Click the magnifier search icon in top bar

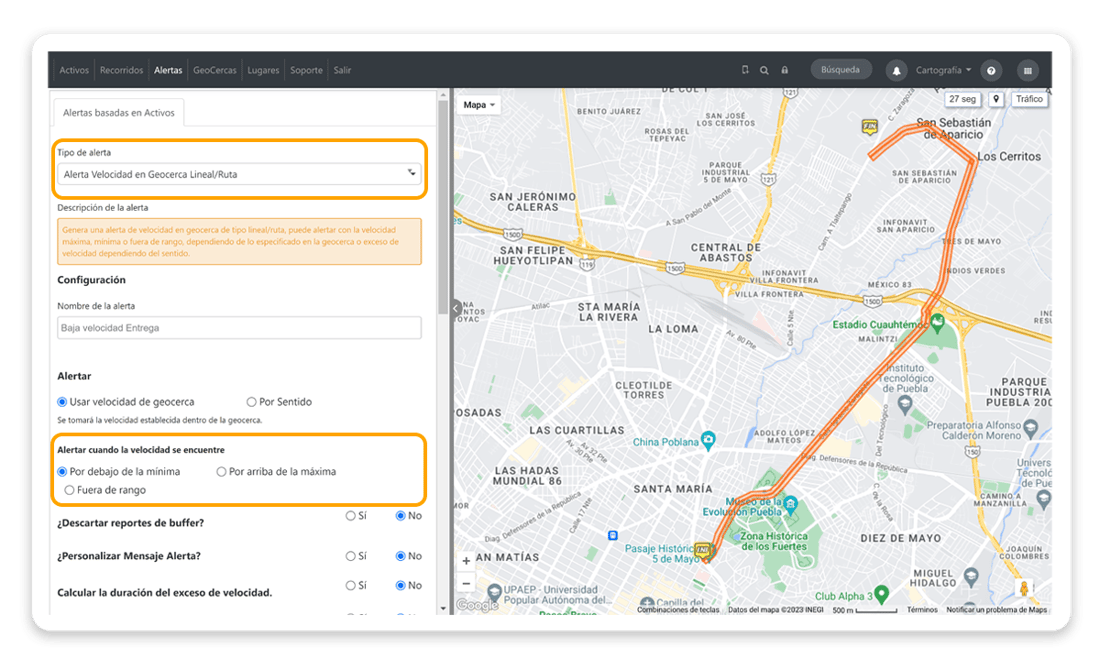click(764, 70)
